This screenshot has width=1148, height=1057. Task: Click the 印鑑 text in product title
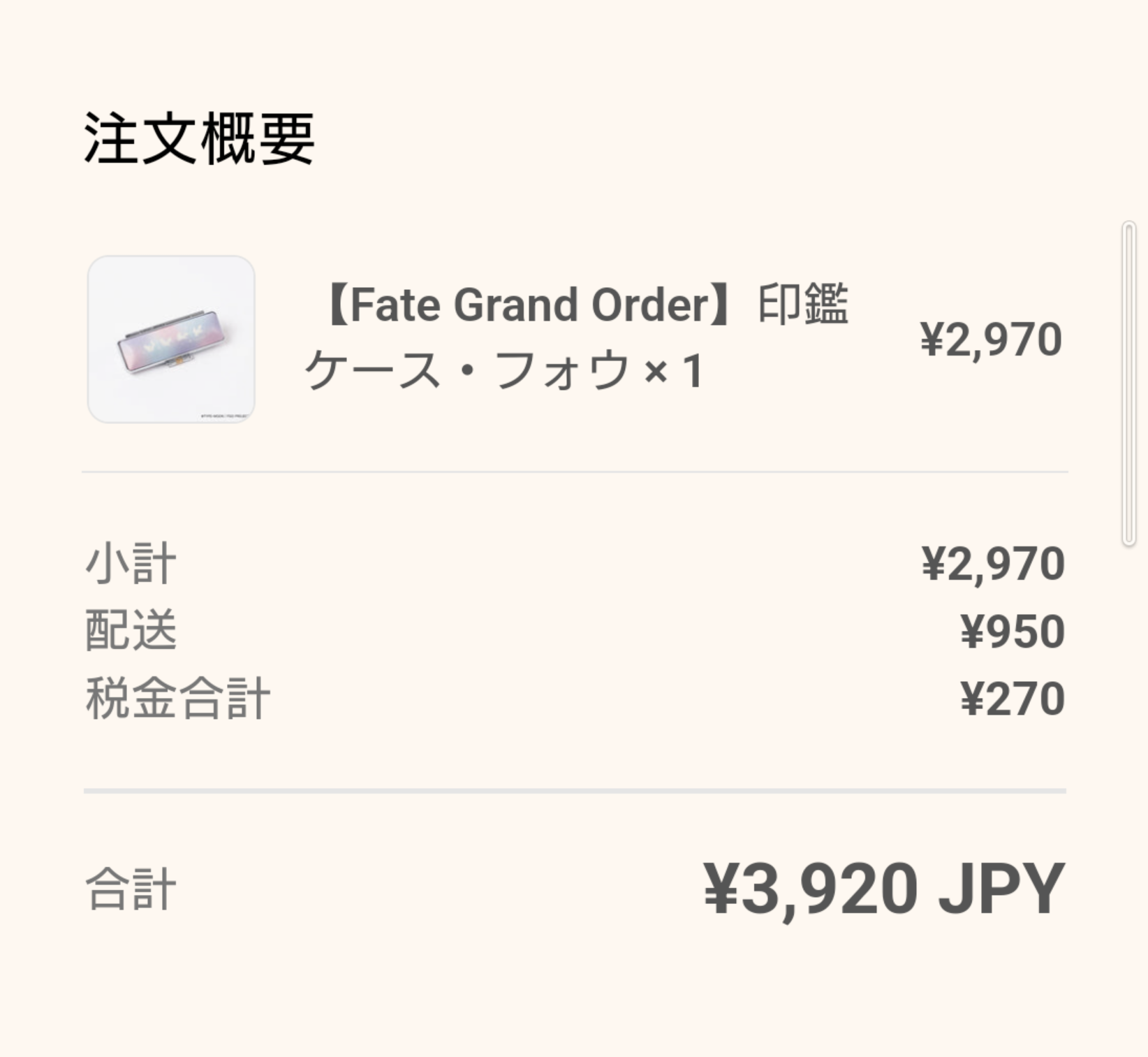pos(803,305)
